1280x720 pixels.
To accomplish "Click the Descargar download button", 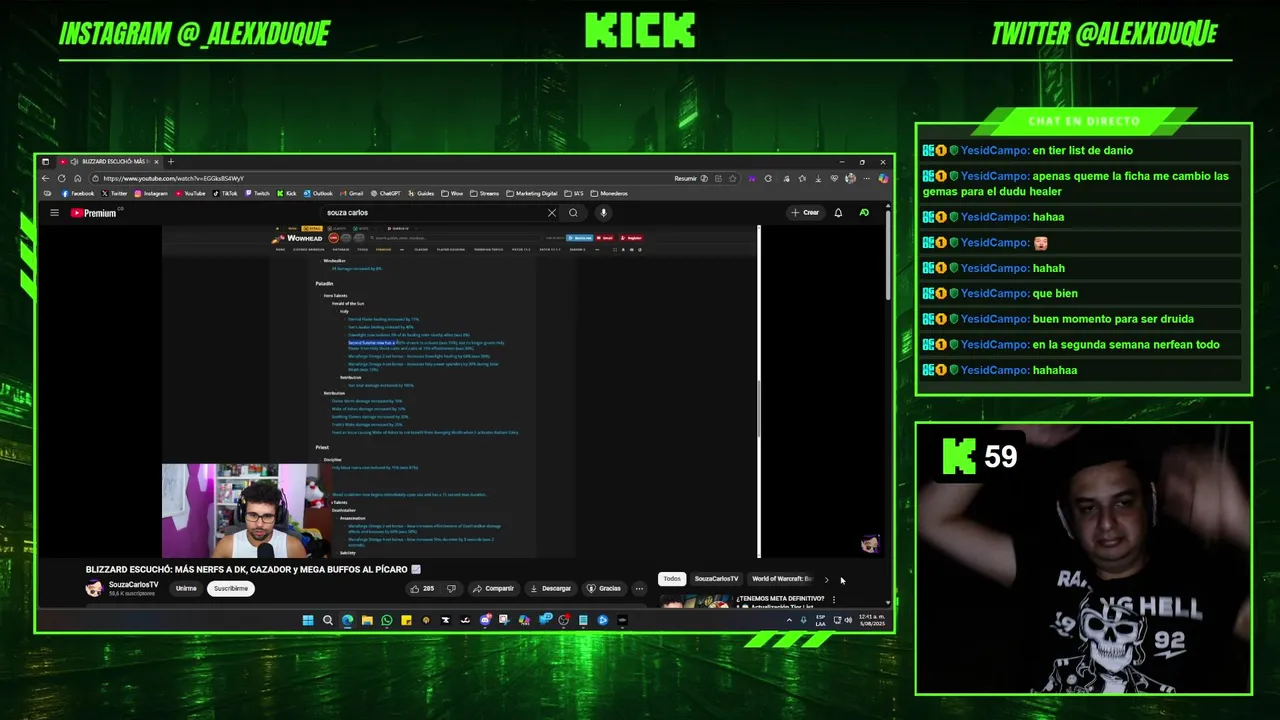I will (x=550, y=588).
